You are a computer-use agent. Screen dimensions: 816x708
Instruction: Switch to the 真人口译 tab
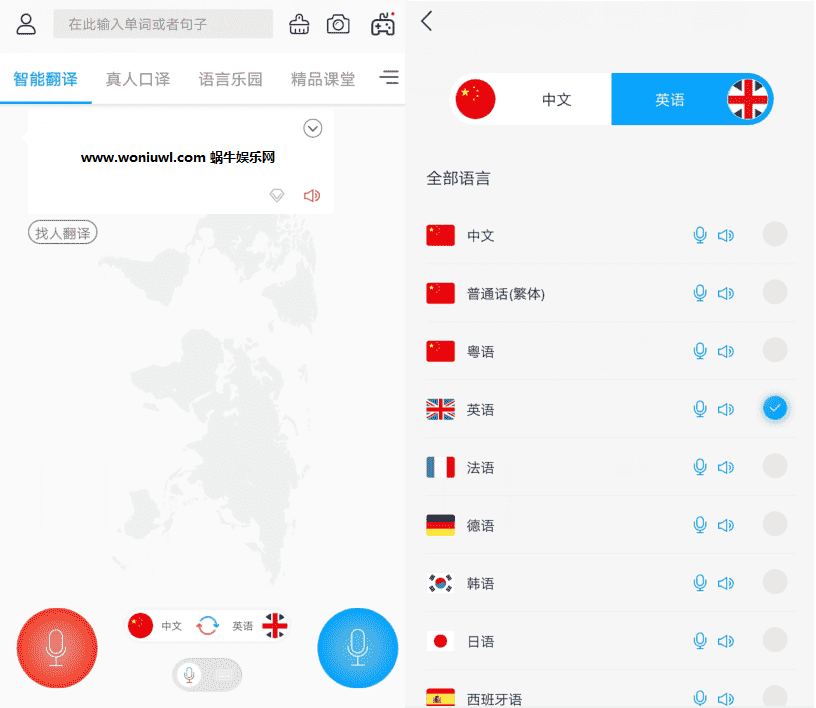(137, 77)
